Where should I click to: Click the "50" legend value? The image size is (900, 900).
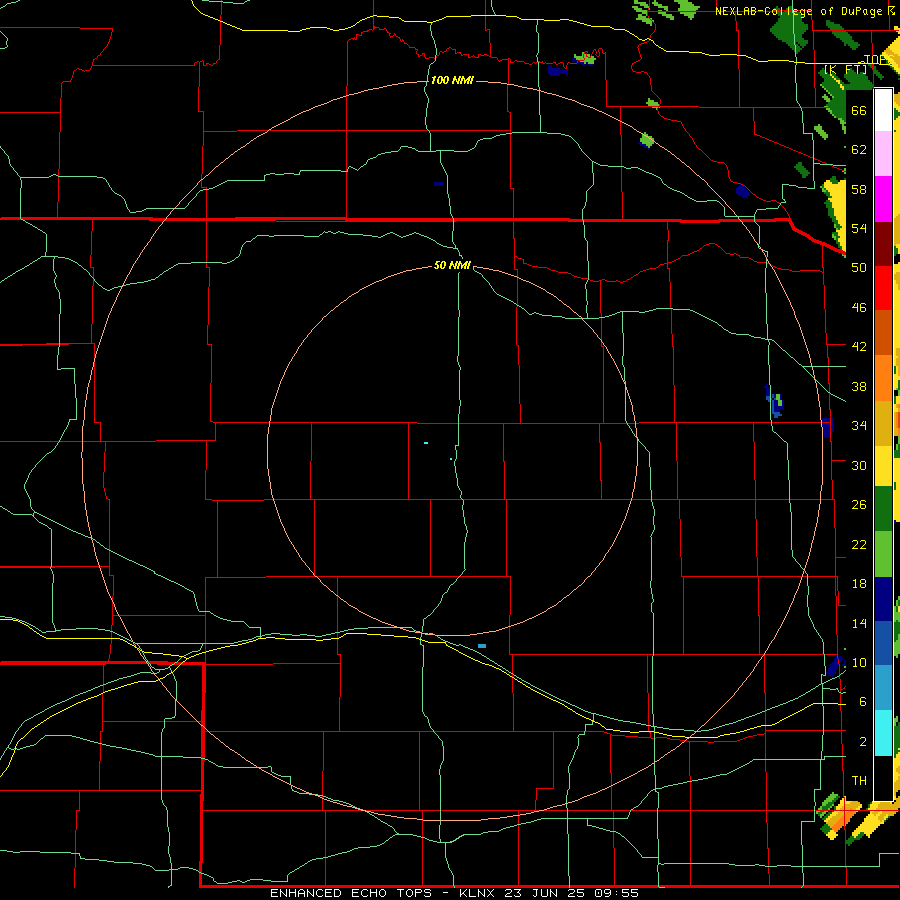[859, 267]
